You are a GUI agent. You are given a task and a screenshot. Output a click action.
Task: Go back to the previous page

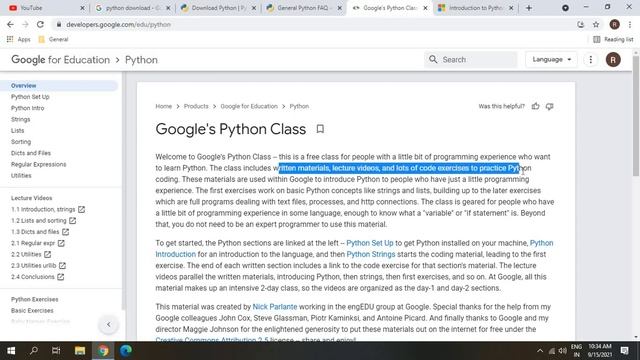point(10,24)
